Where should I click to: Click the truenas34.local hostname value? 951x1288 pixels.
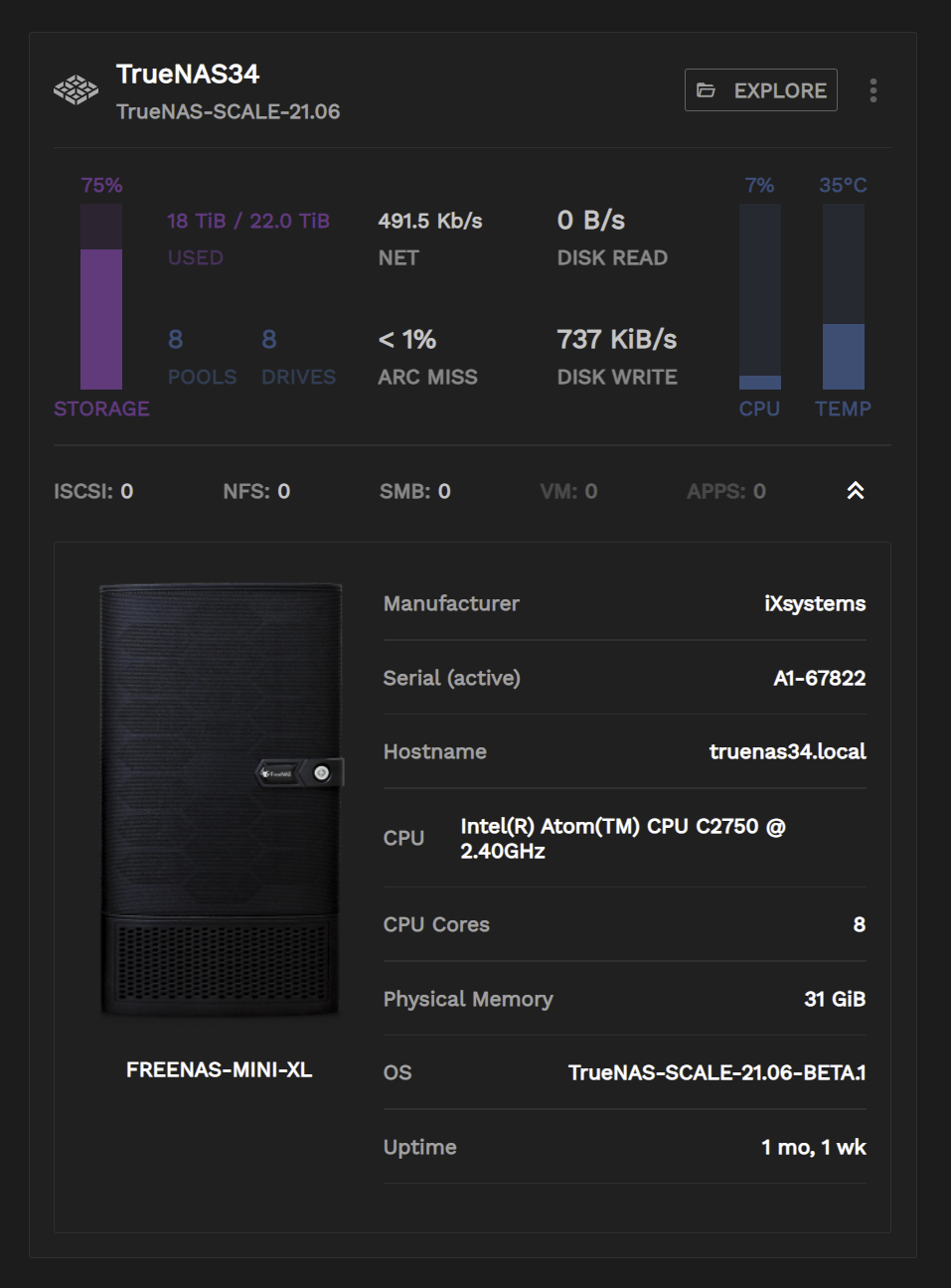click(x=787, y=751)
